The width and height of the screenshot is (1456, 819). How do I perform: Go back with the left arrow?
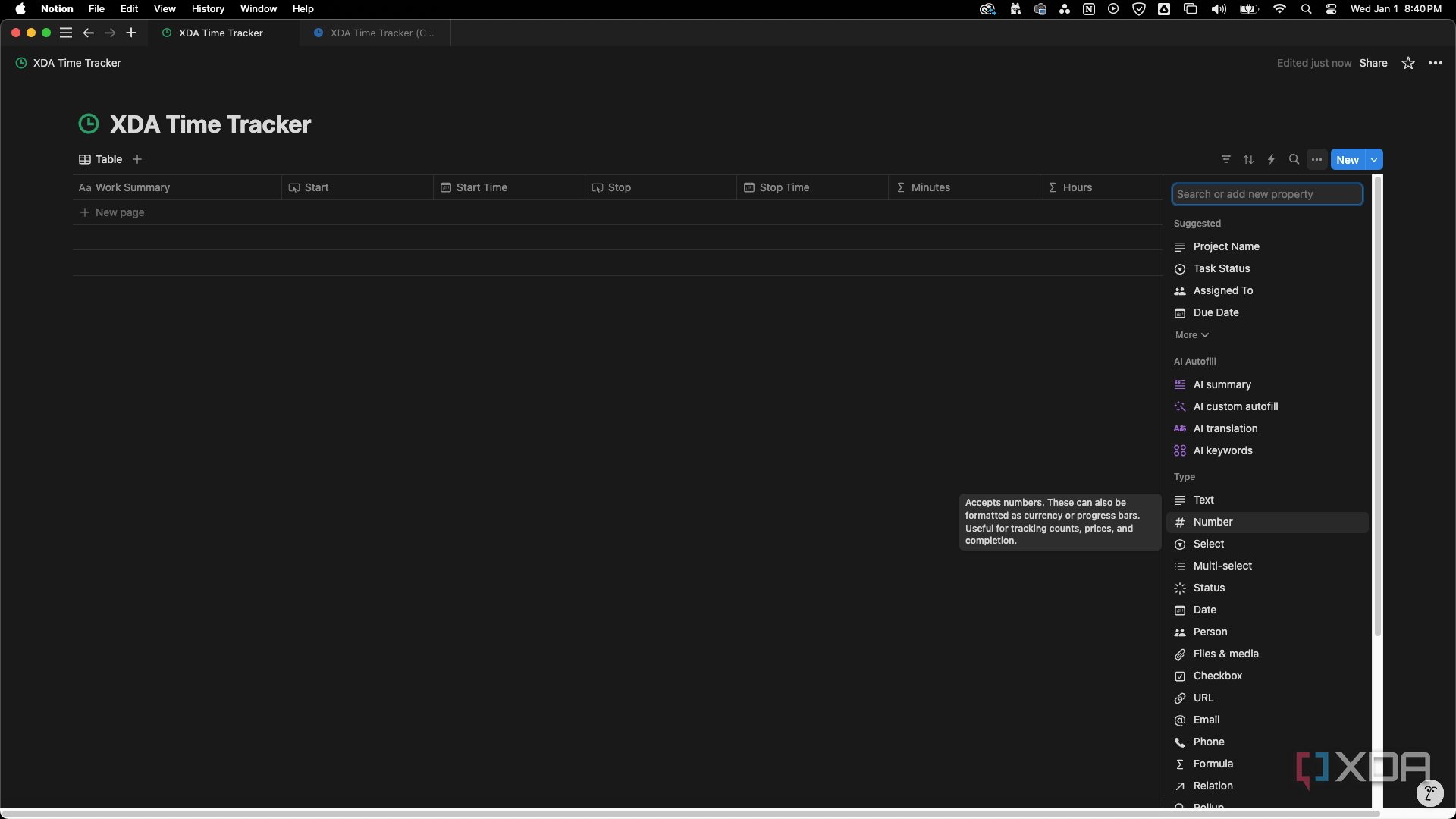[88, 33]
